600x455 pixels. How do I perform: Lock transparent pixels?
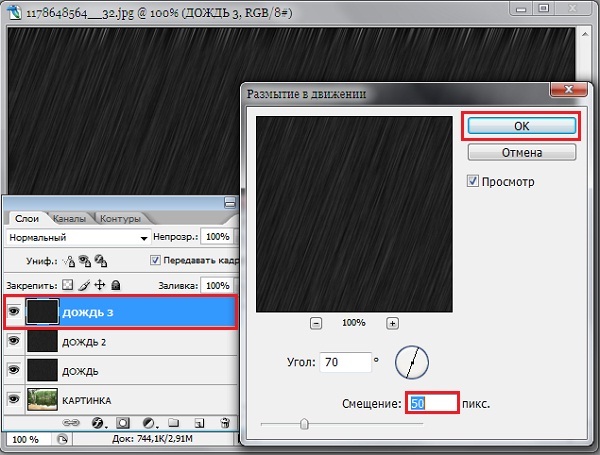point(68,285)
